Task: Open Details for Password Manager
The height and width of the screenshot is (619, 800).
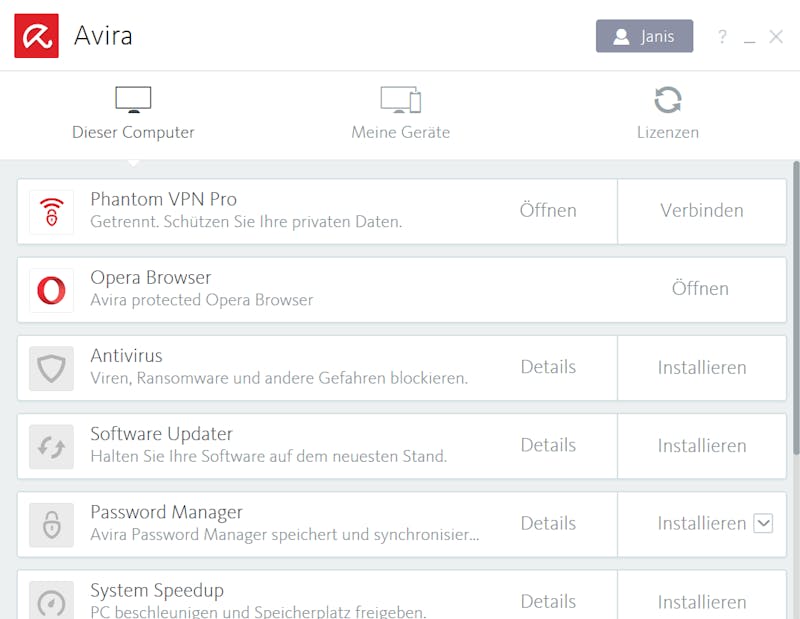Action: (548, 524)
